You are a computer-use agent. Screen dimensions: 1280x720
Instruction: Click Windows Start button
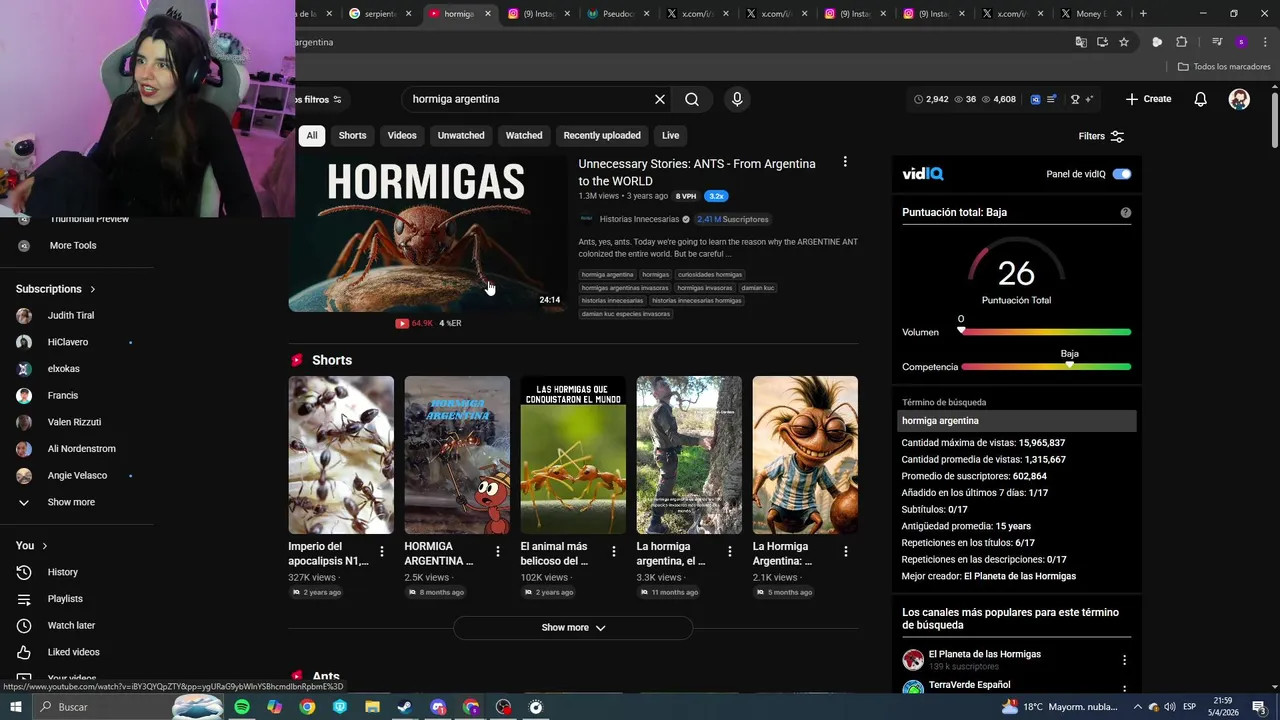pos(15,707)
